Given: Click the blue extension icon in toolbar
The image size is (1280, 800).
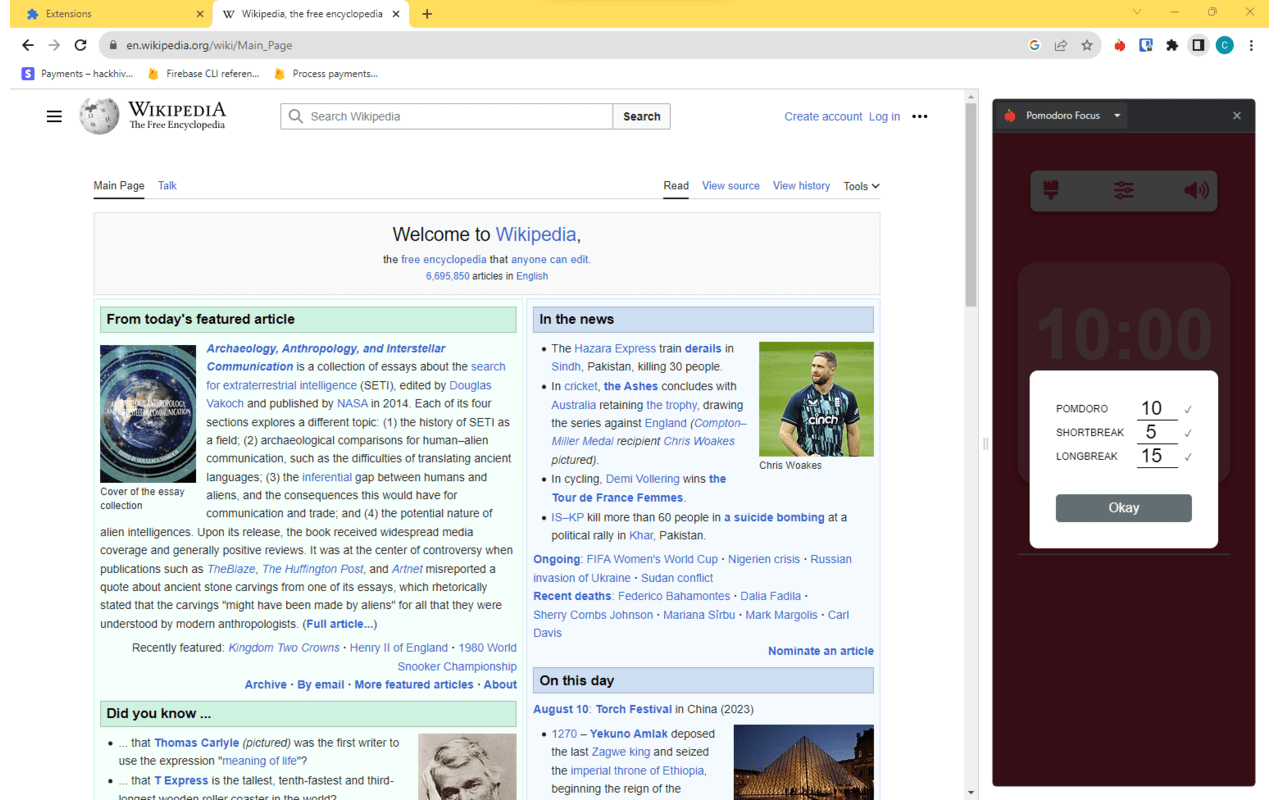Looking at the screenshot, I should click(1146, 45).
